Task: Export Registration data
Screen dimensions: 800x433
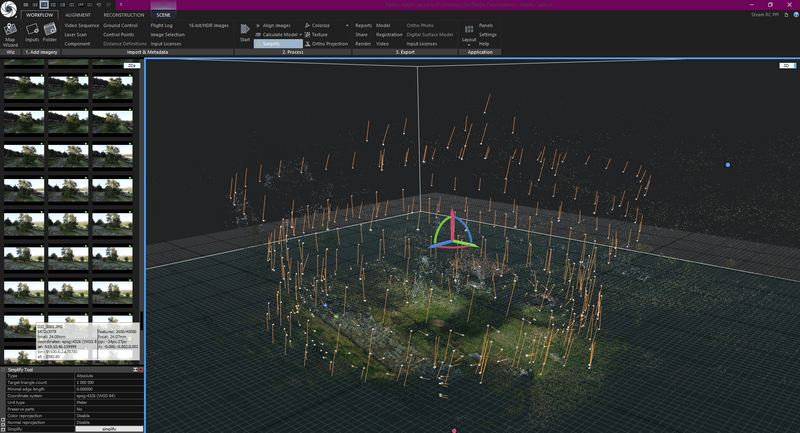Action: click(x=389, y=35)
